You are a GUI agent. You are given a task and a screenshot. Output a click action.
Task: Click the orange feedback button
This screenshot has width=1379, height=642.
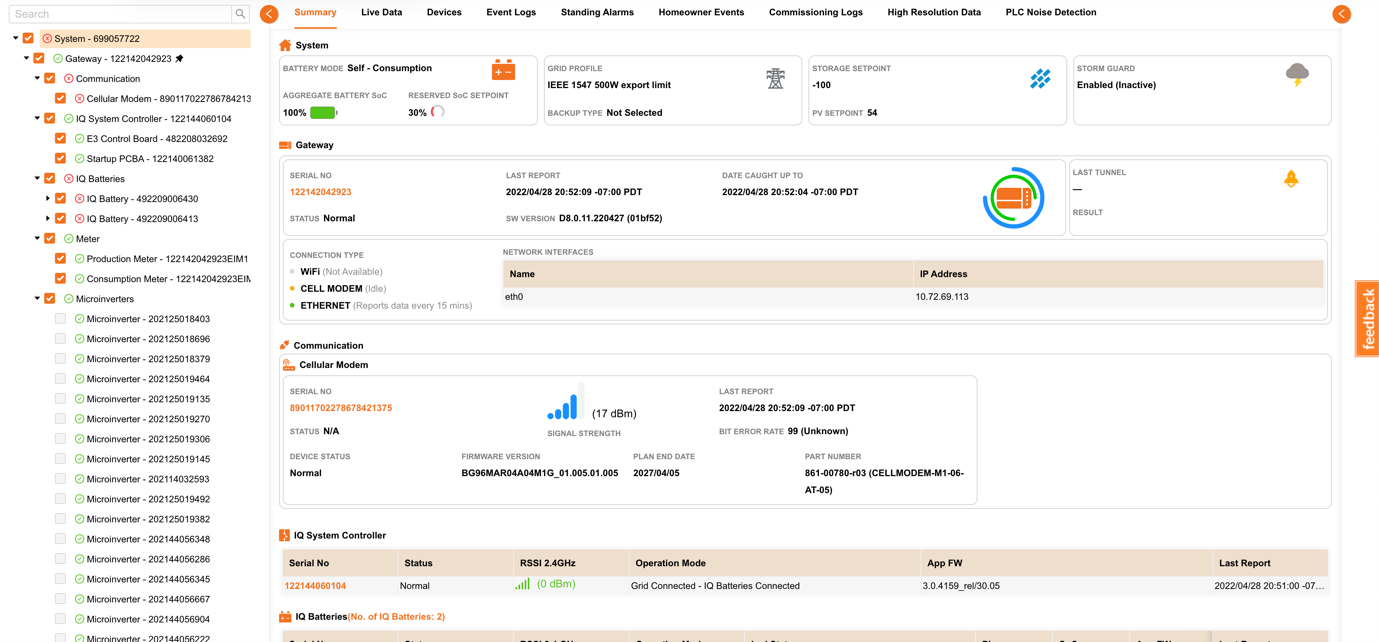point(1368,319)
